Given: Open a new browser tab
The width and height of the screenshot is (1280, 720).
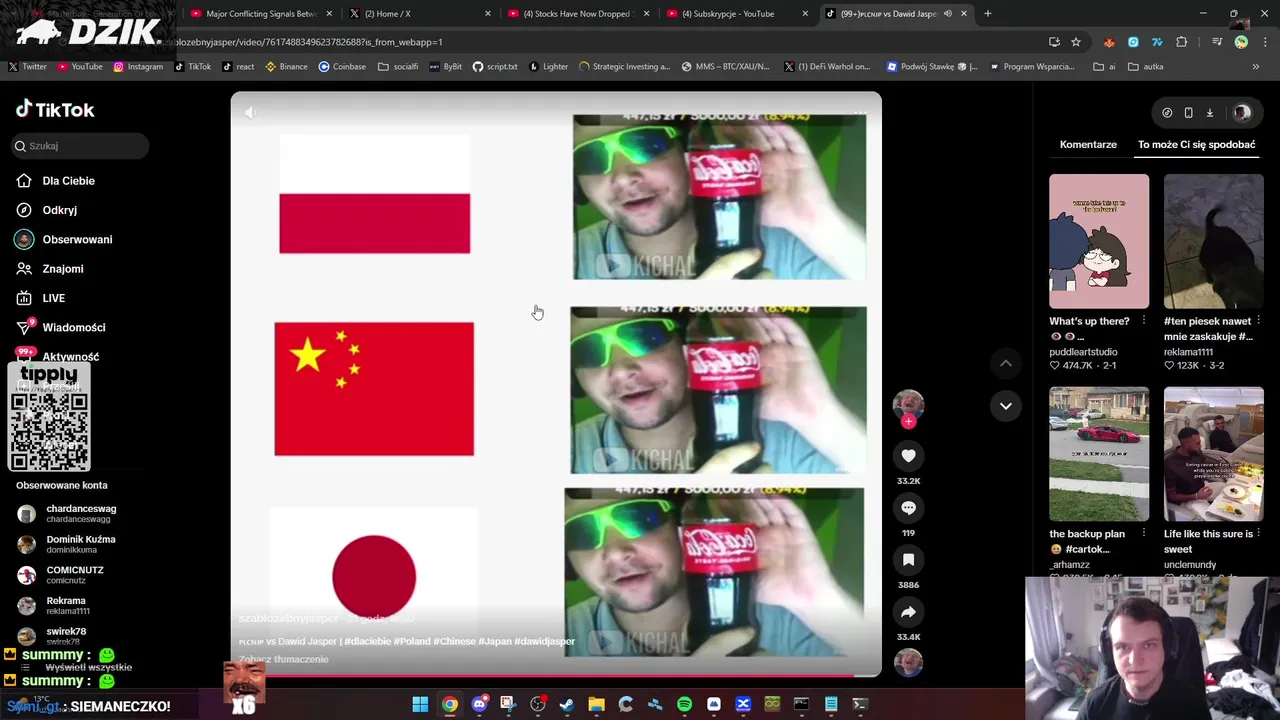Looking at the screenshot, I should tap(988, 14).
